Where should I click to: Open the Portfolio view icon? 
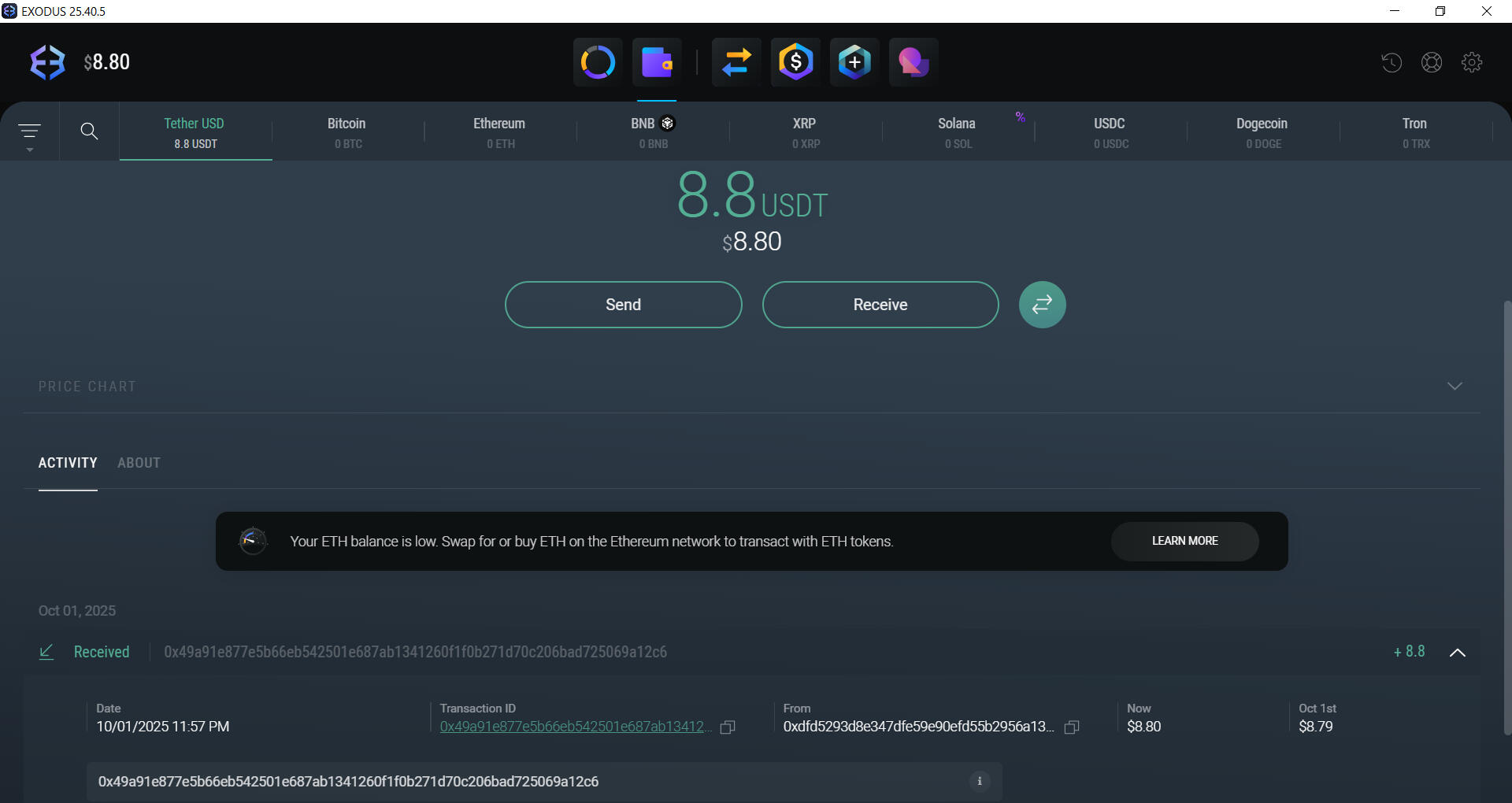click(x=597, y=61)
